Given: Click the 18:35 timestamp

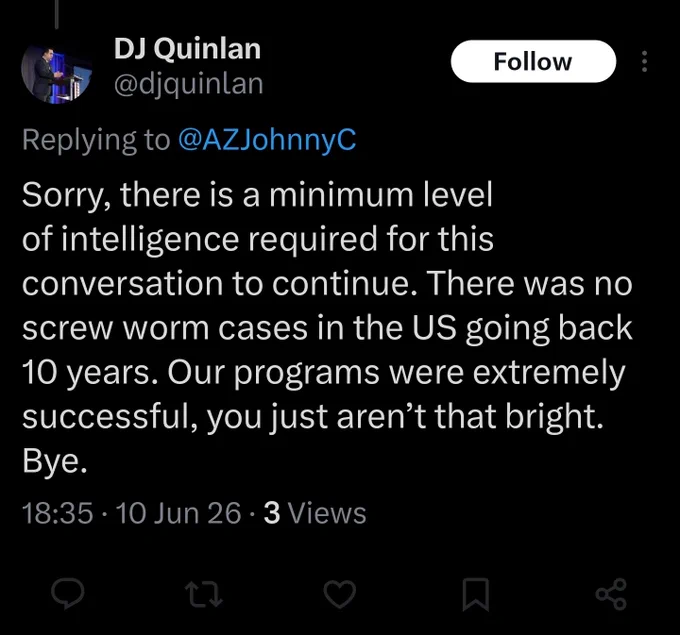Looking at the screenshot, I should tap(57, 513).
